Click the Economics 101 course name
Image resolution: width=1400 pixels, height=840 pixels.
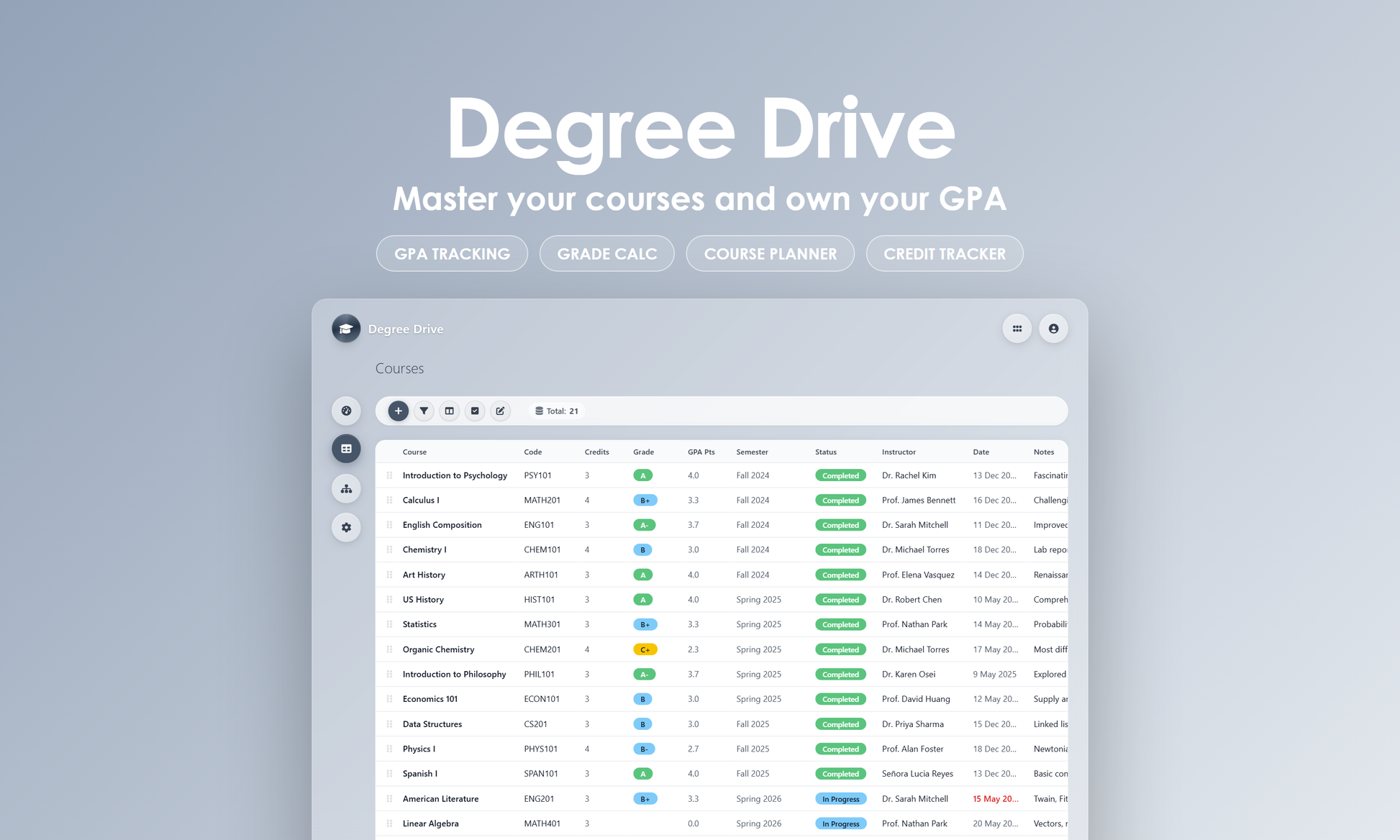point(430,699)
